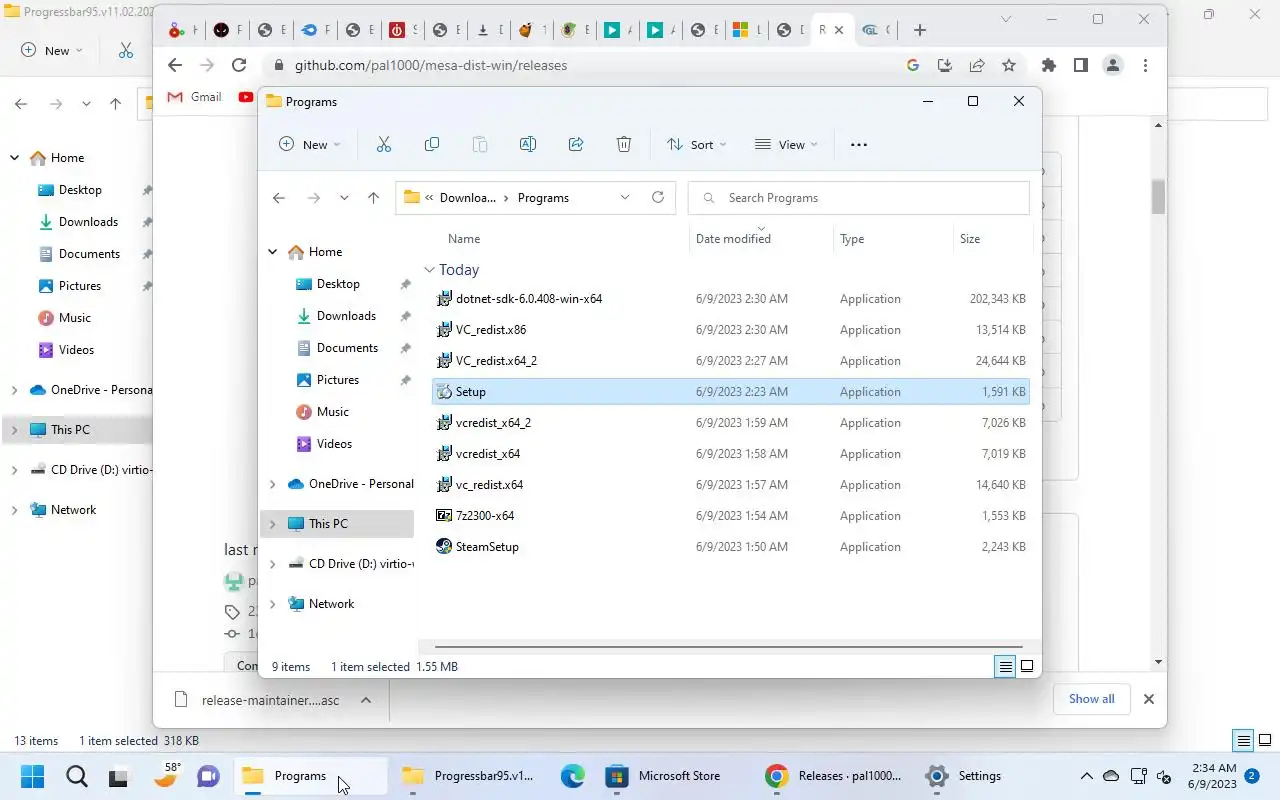
Task: Select 7z2300-x64 file
Action: 730,516
